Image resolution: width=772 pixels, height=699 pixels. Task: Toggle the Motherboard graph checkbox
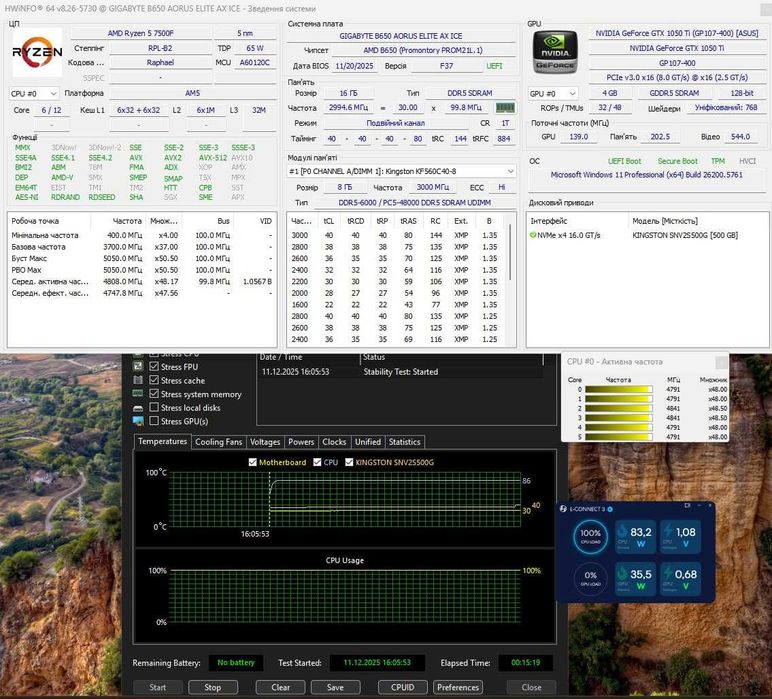pyautogui.click(x=253, y=462)
